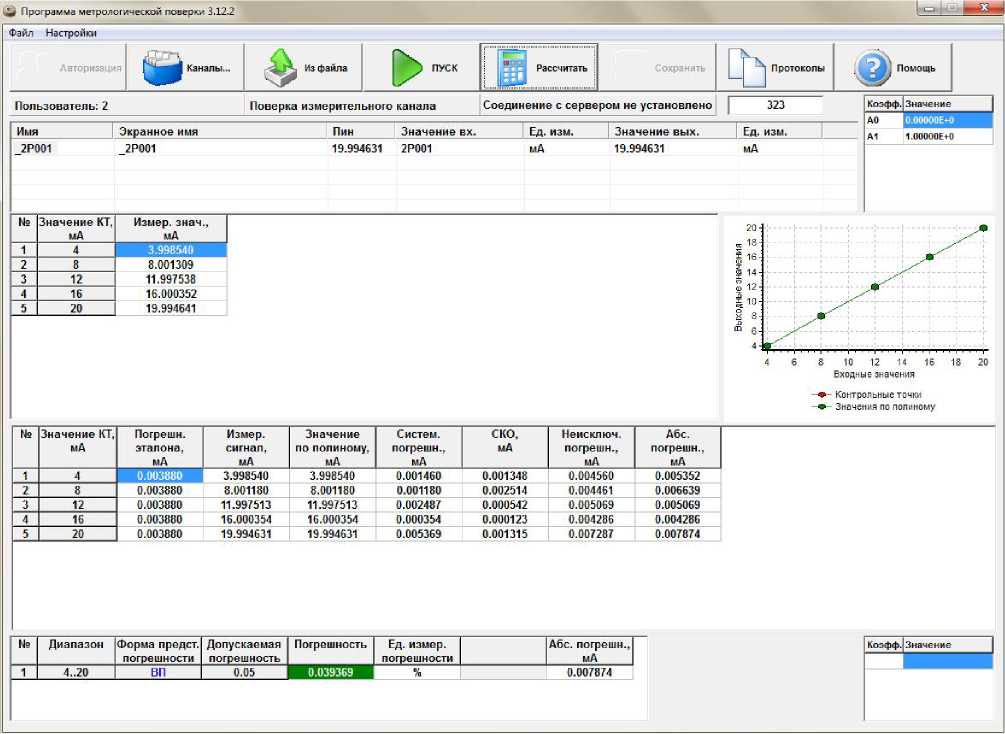Click measured value 3.998540 cell
The height and width of the screenshot is (734, 1005).
pos(171,250)
